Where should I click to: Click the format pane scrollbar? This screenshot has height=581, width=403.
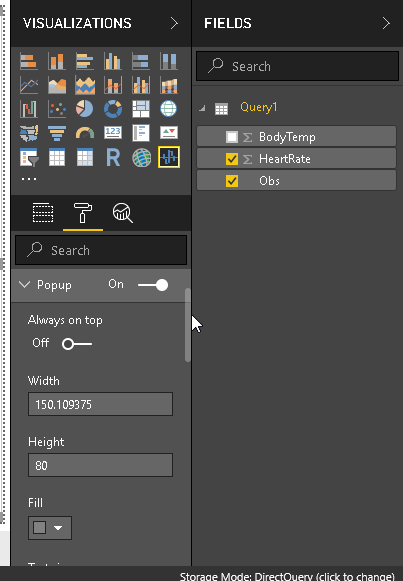click(187, 325)
